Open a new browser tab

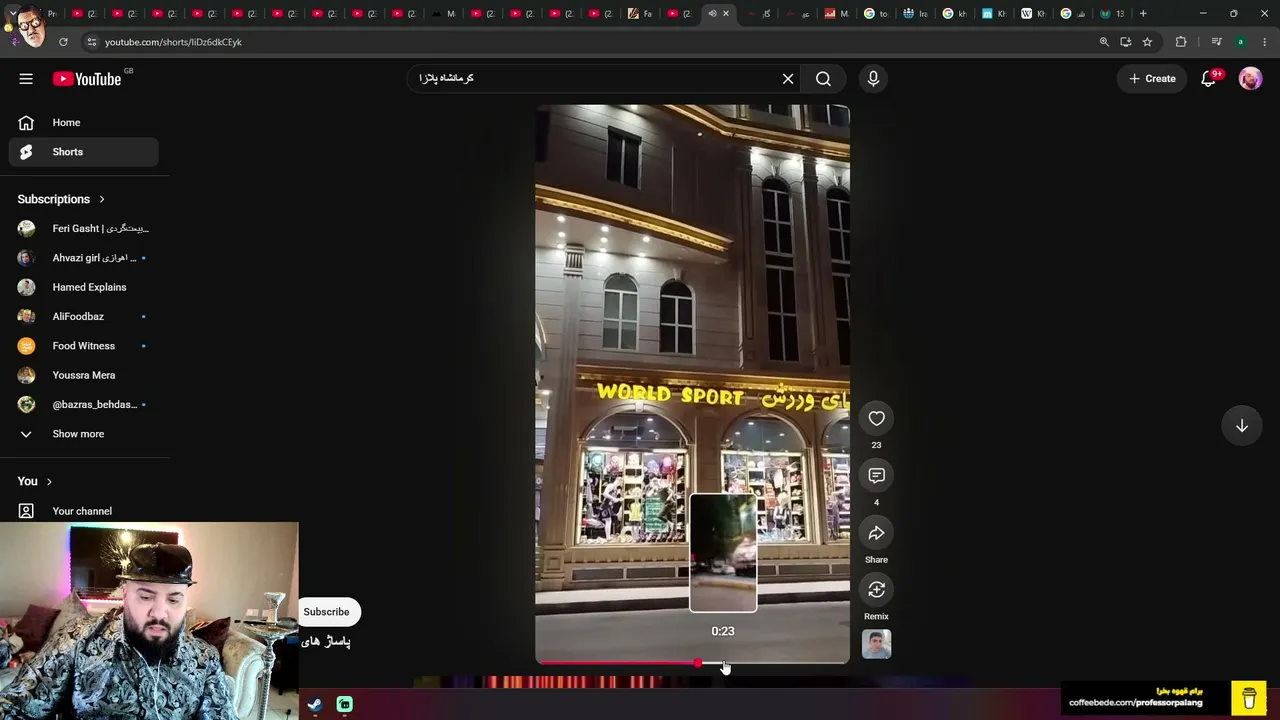(x=1143, y=14)
